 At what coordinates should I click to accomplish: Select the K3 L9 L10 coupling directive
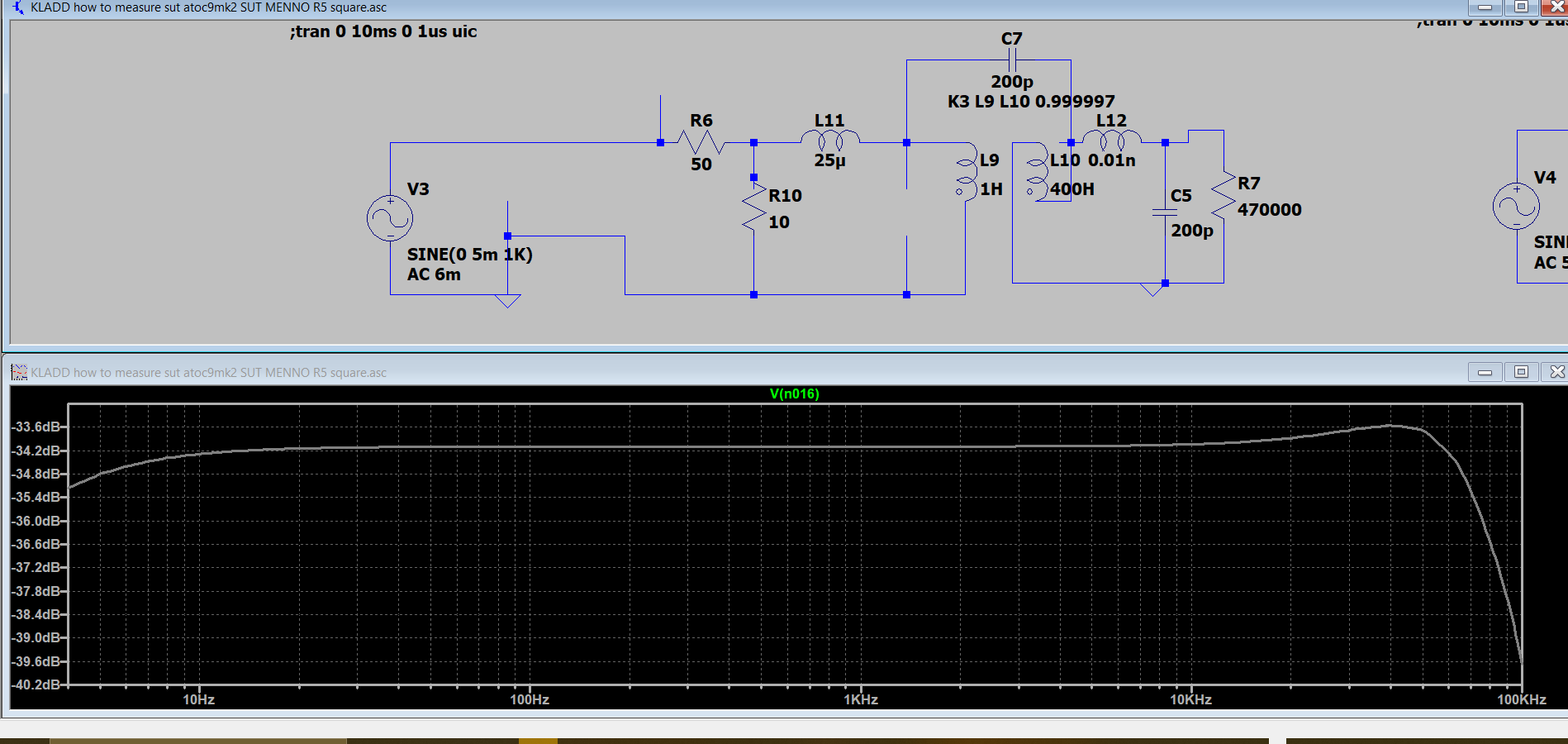tap(1030, 102)
